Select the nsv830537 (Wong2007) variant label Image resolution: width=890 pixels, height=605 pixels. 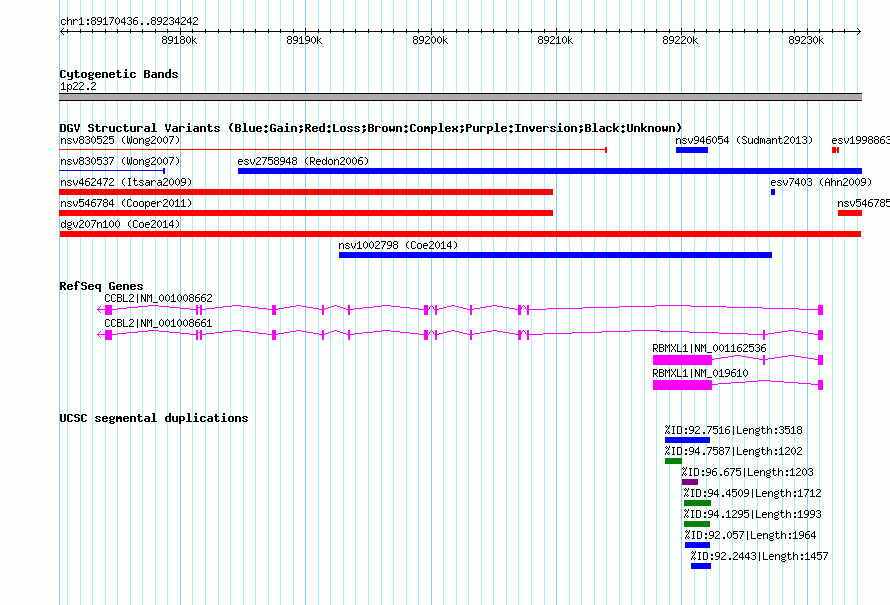(120, 161)
